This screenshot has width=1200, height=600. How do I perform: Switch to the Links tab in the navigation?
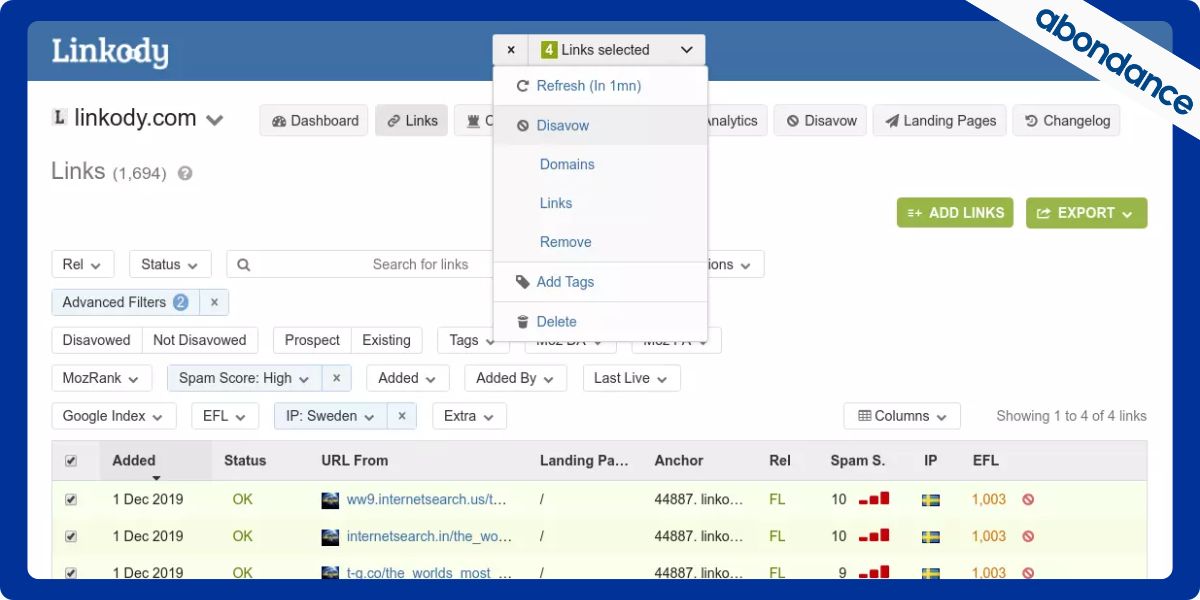point(411,121)
